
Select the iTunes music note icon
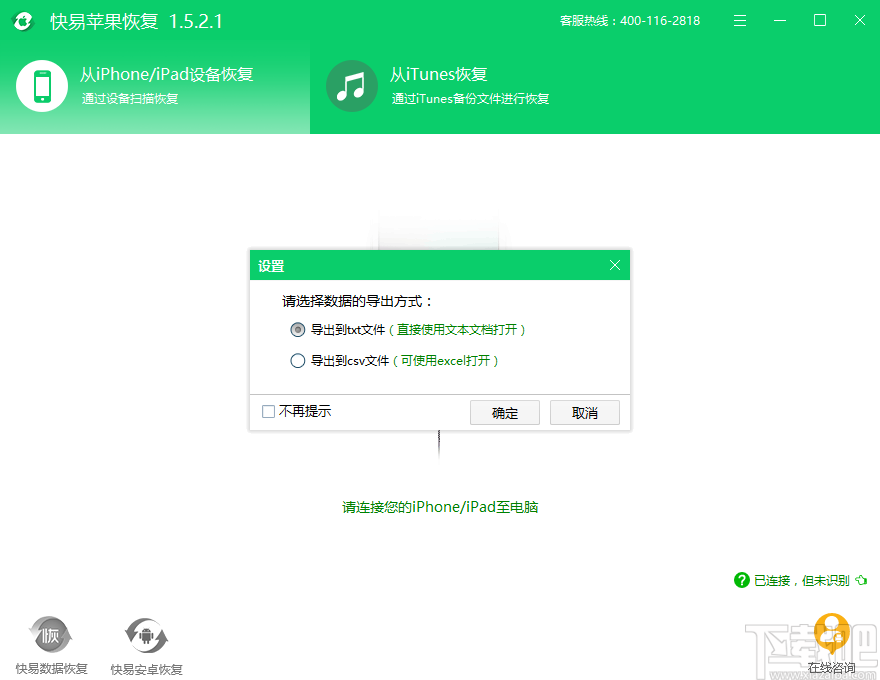[351, 86]
